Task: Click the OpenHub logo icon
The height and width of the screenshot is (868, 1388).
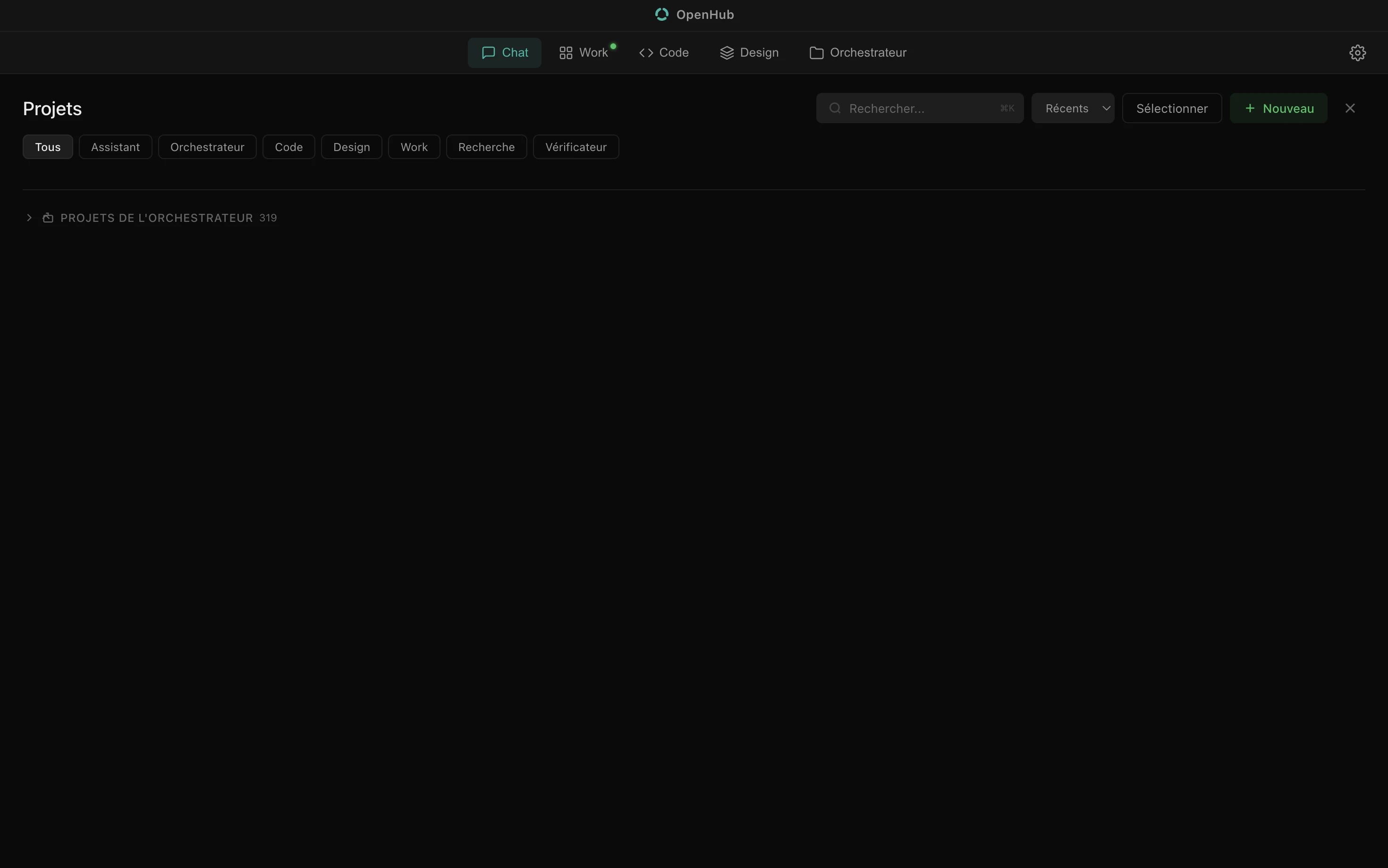Action: pyautogui.click(x=661, y=14)
